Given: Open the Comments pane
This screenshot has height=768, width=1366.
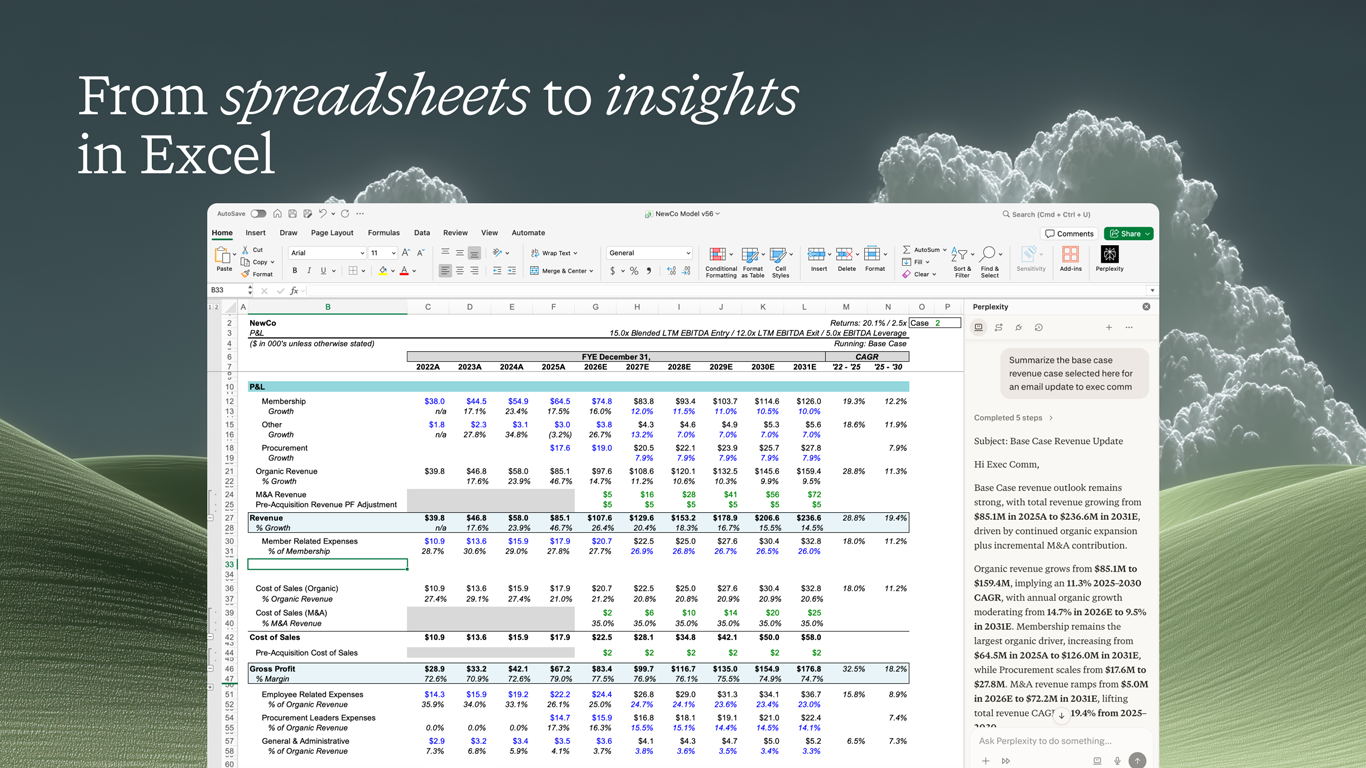Looking at the screenshot, I should point(1069,234).
